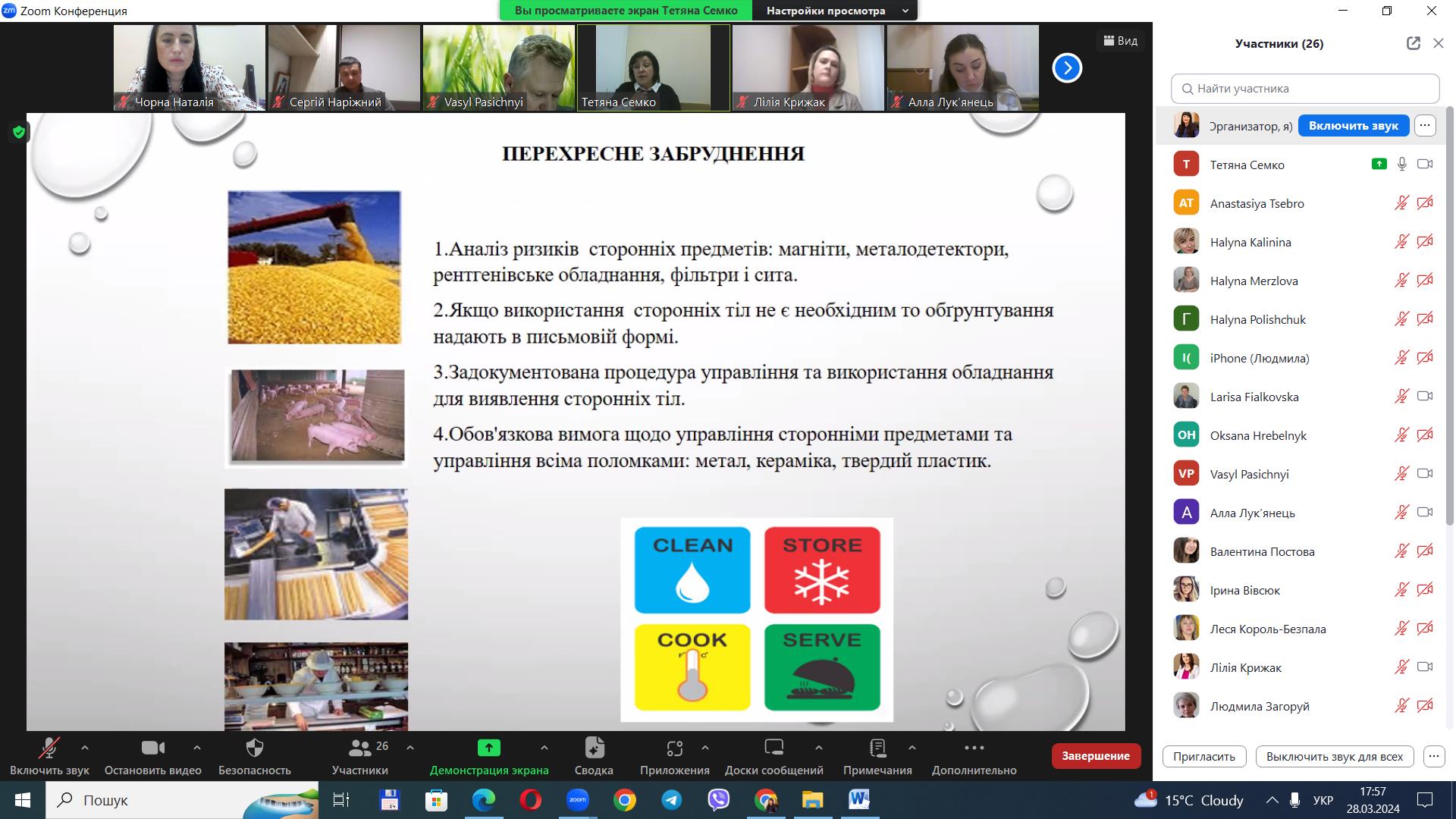Open the Вид view menu

click(1120, 41)
